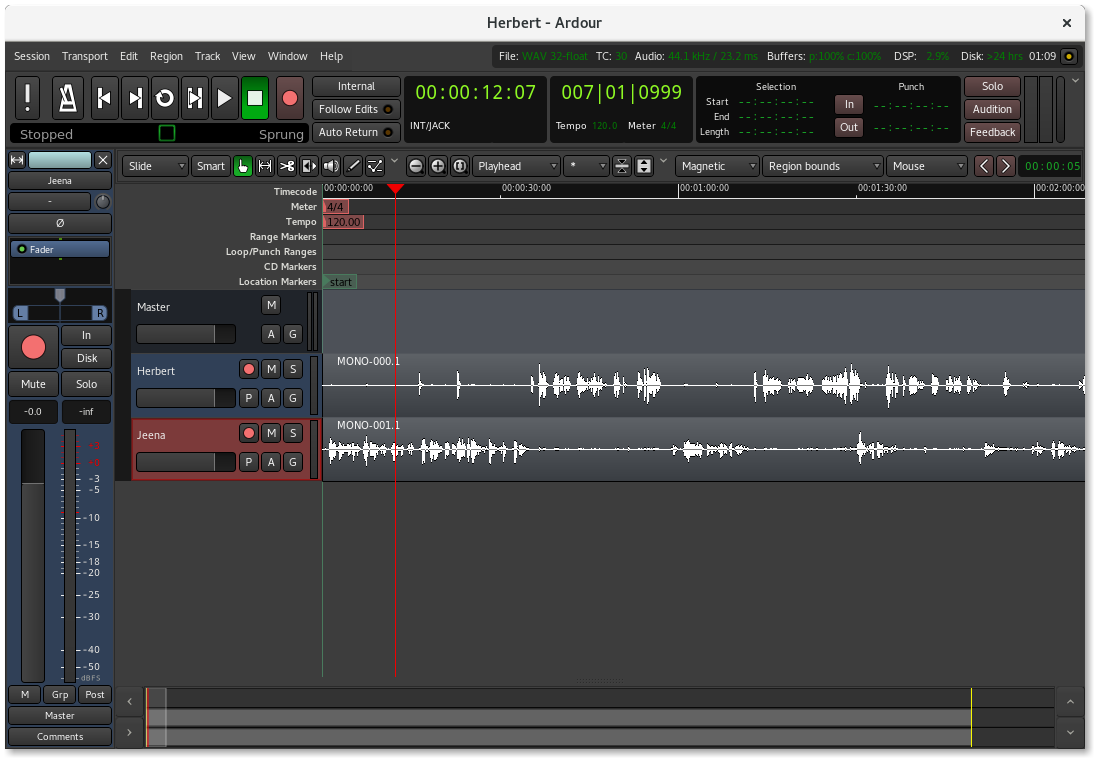The image size is (1094, 758).
Task: Select the Grab mode hand tool
Action: [x=243, y=166]
